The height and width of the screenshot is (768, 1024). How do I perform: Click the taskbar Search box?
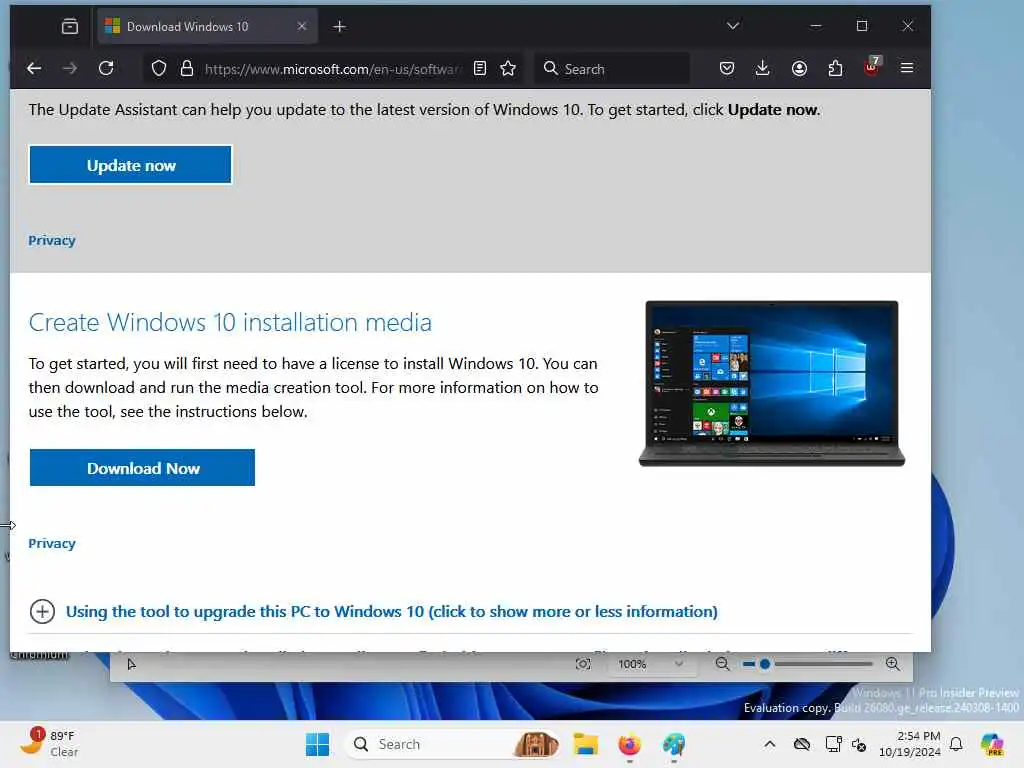pyautogui.click(x=452, y=744)
